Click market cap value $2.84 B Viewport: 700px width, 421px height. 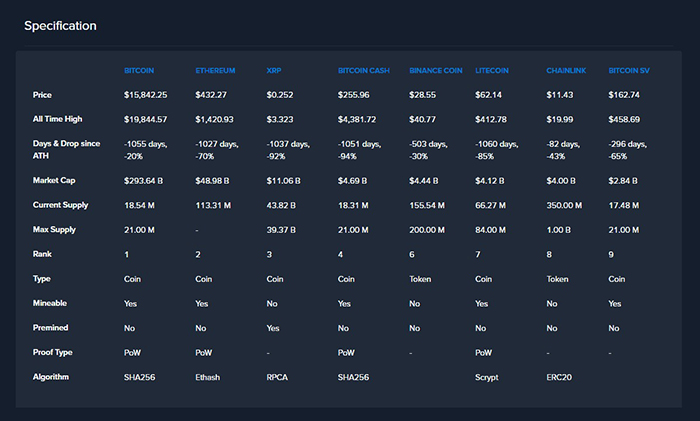tap(623, 181)
